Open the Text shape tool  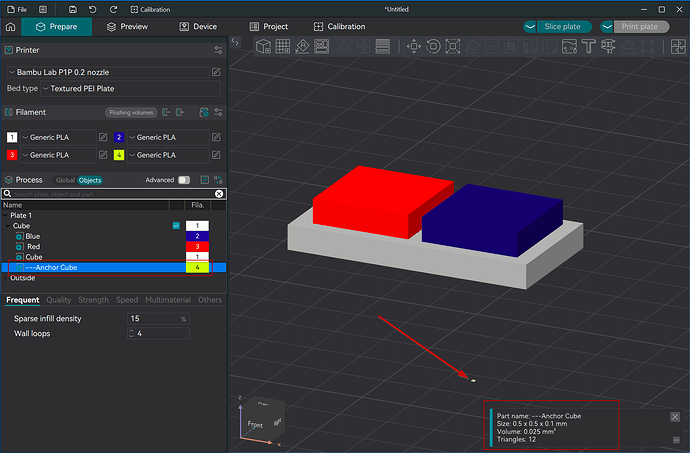click(x=588, y=46)
